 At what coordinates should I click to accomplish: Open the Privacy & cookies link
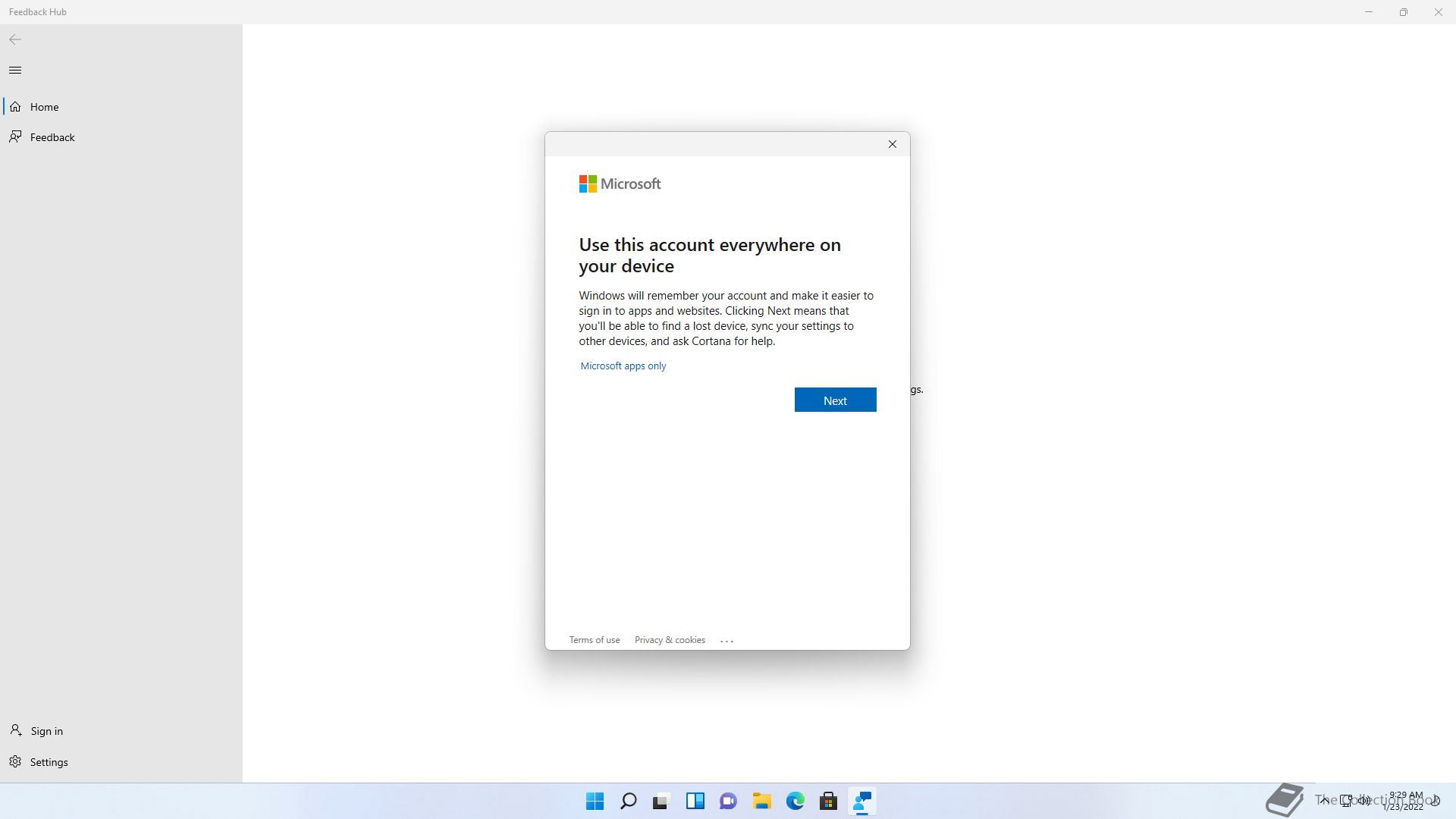coord(670,640)
